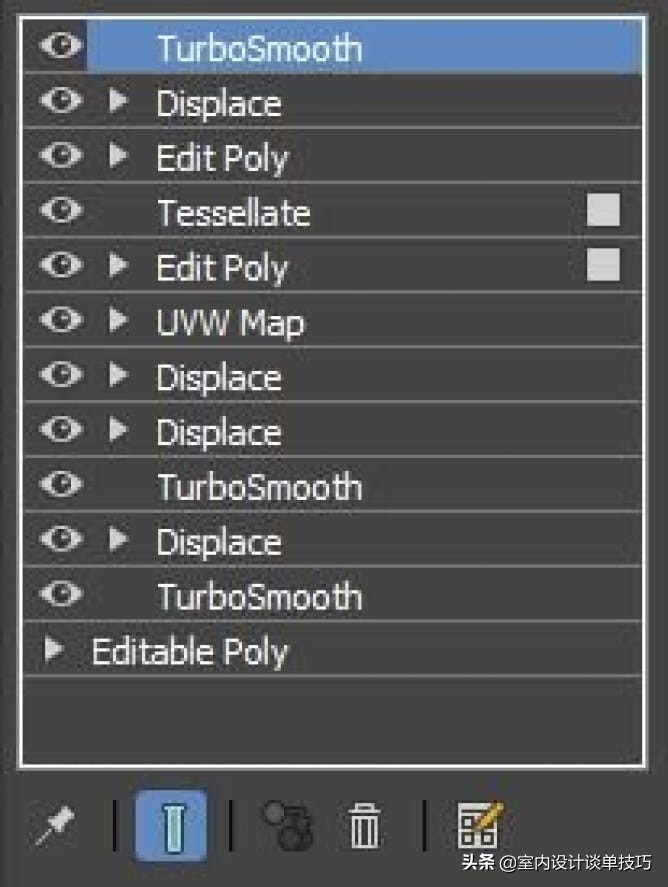
Task: Expand the UVW Map modifier arrow
Action: 119,321
